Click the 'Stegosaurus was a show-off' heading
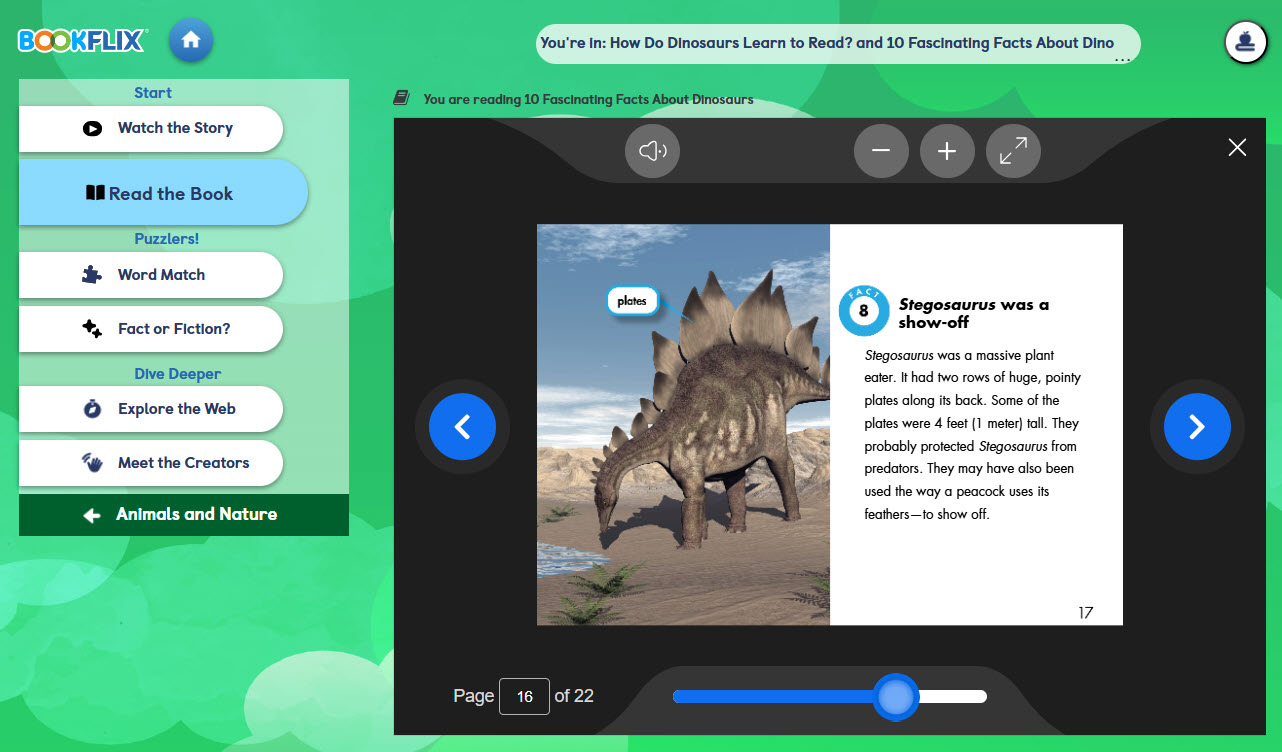Screen dimensions: 1282x752 point(974,313)
